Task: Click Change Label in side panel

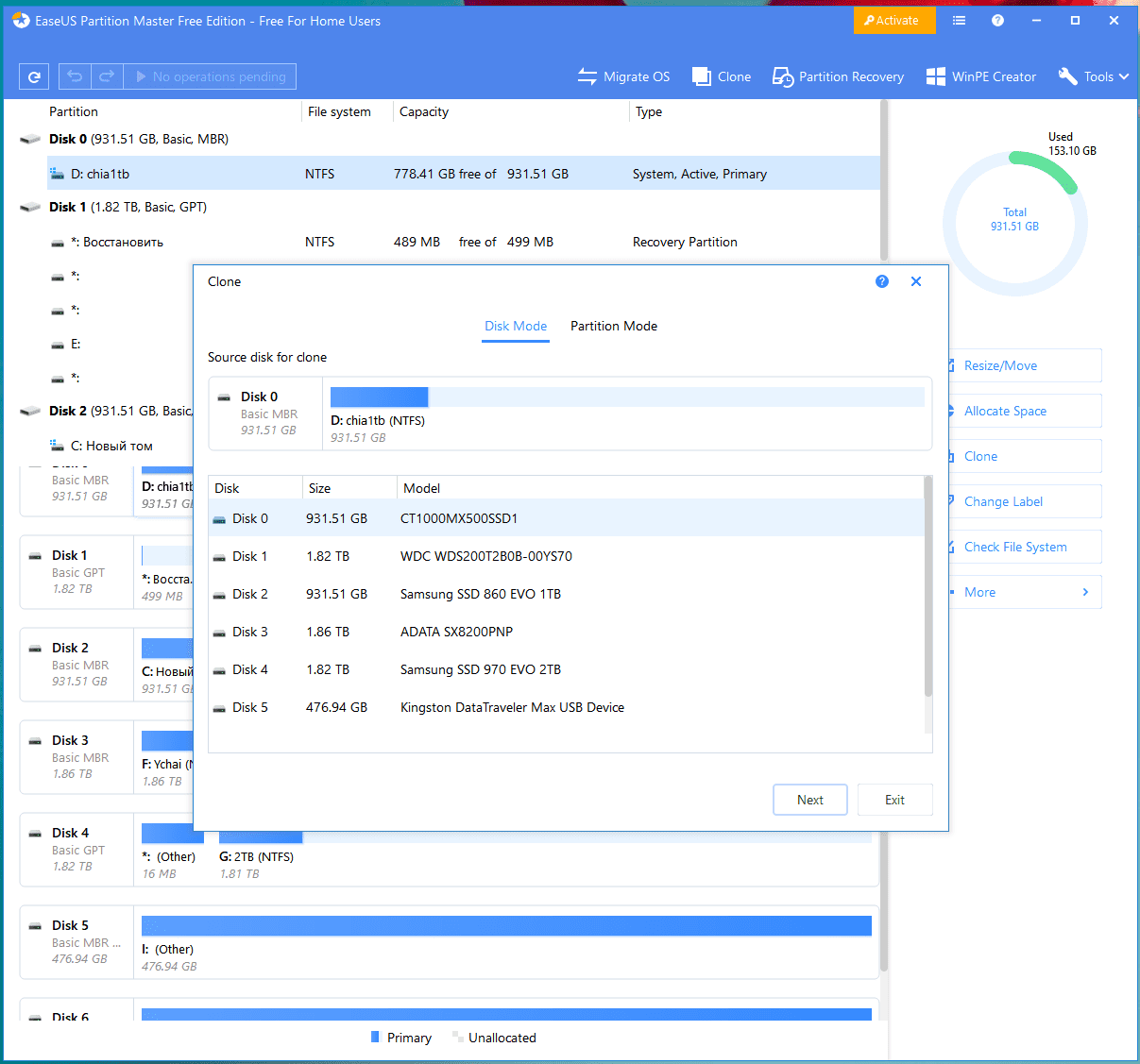Action: (1025, 501)
